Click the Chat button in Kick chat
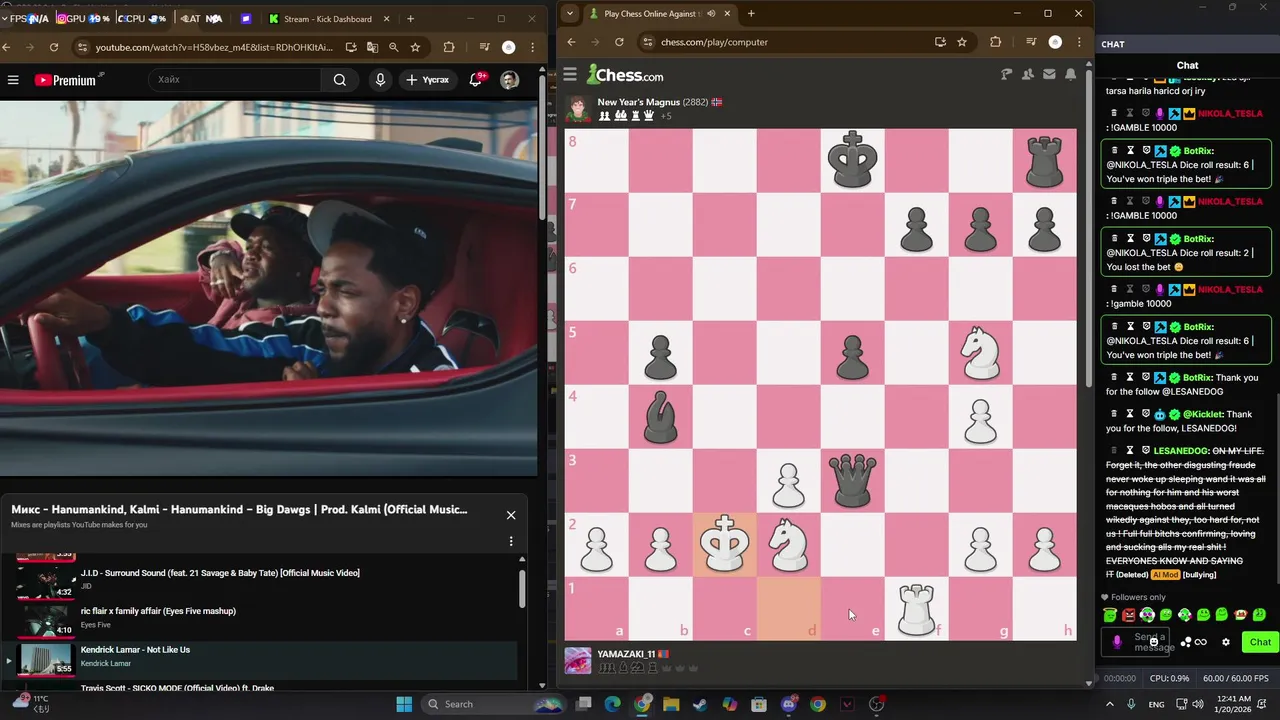 coord(1260,643)
